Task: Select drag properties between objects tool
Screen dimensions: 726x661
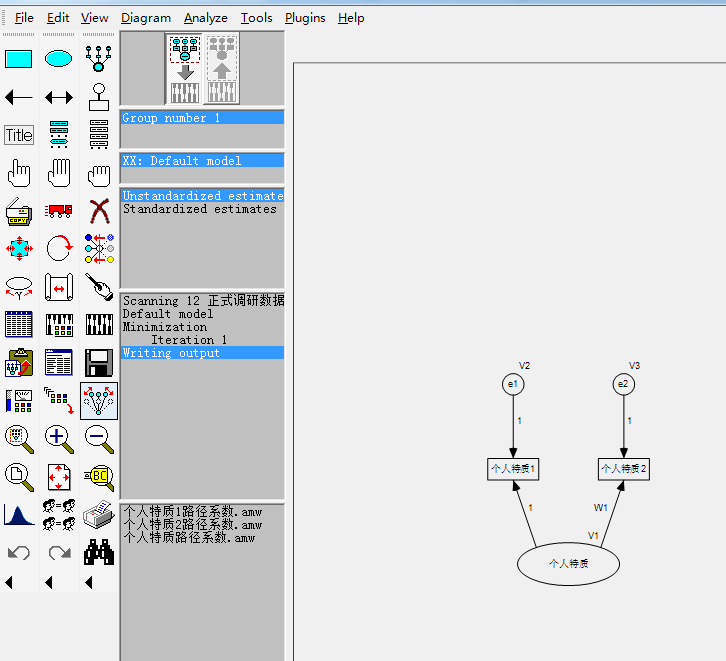Action: (x=59, y=400)
